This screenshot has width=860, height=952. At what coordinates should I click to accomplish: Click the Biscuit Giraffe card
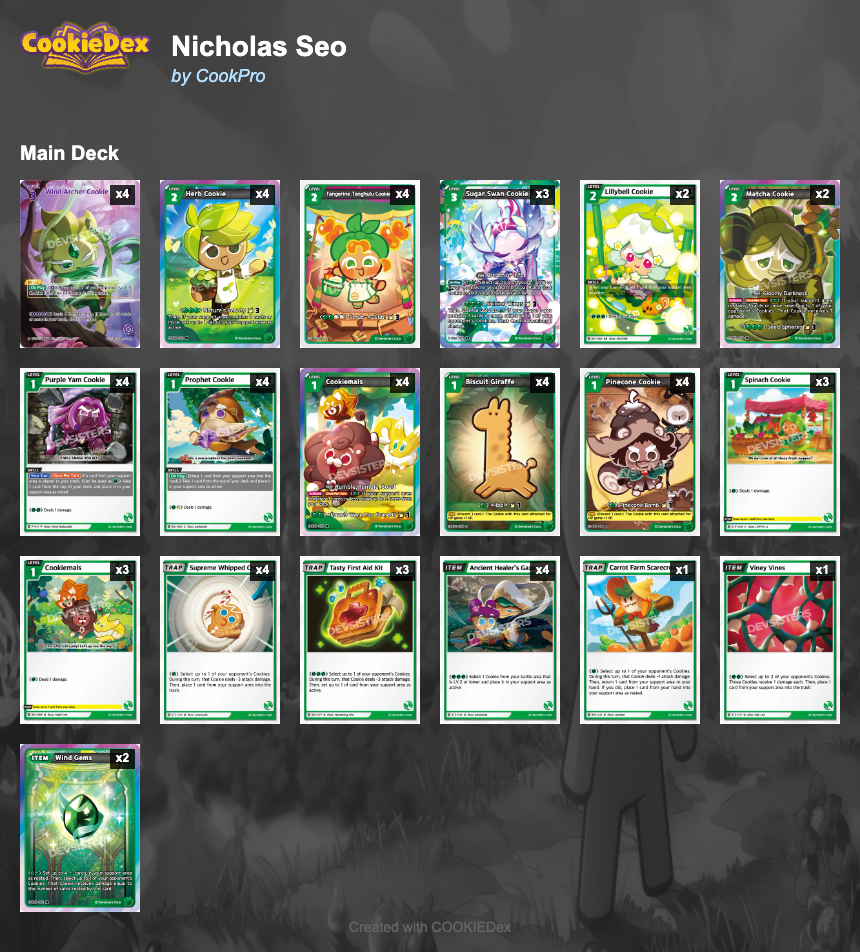point(500,452)
